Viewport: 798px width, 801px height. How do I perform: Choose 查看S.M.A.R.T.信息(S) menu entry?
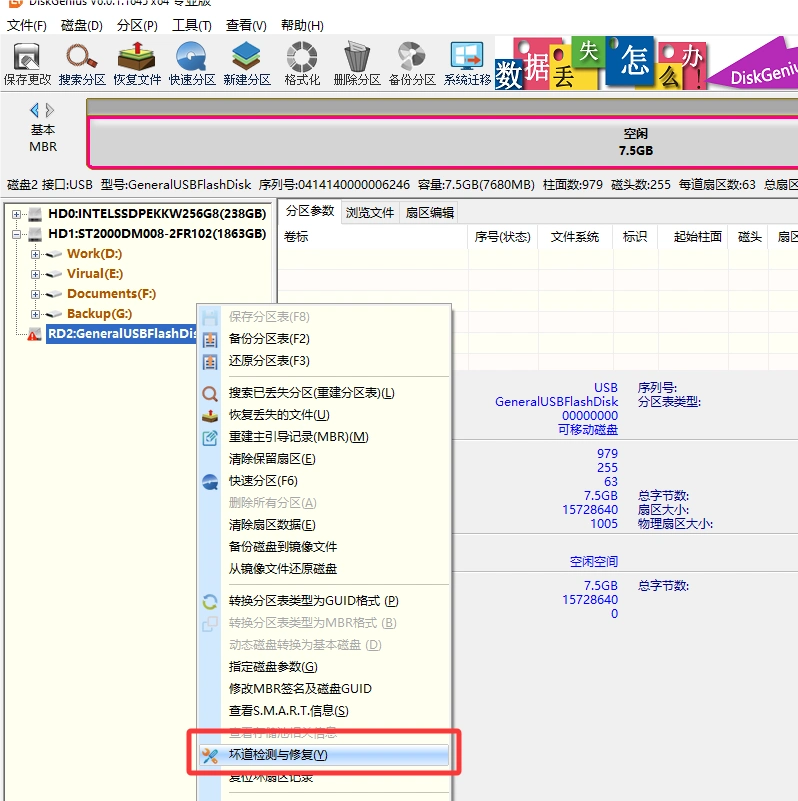(325, 711)
